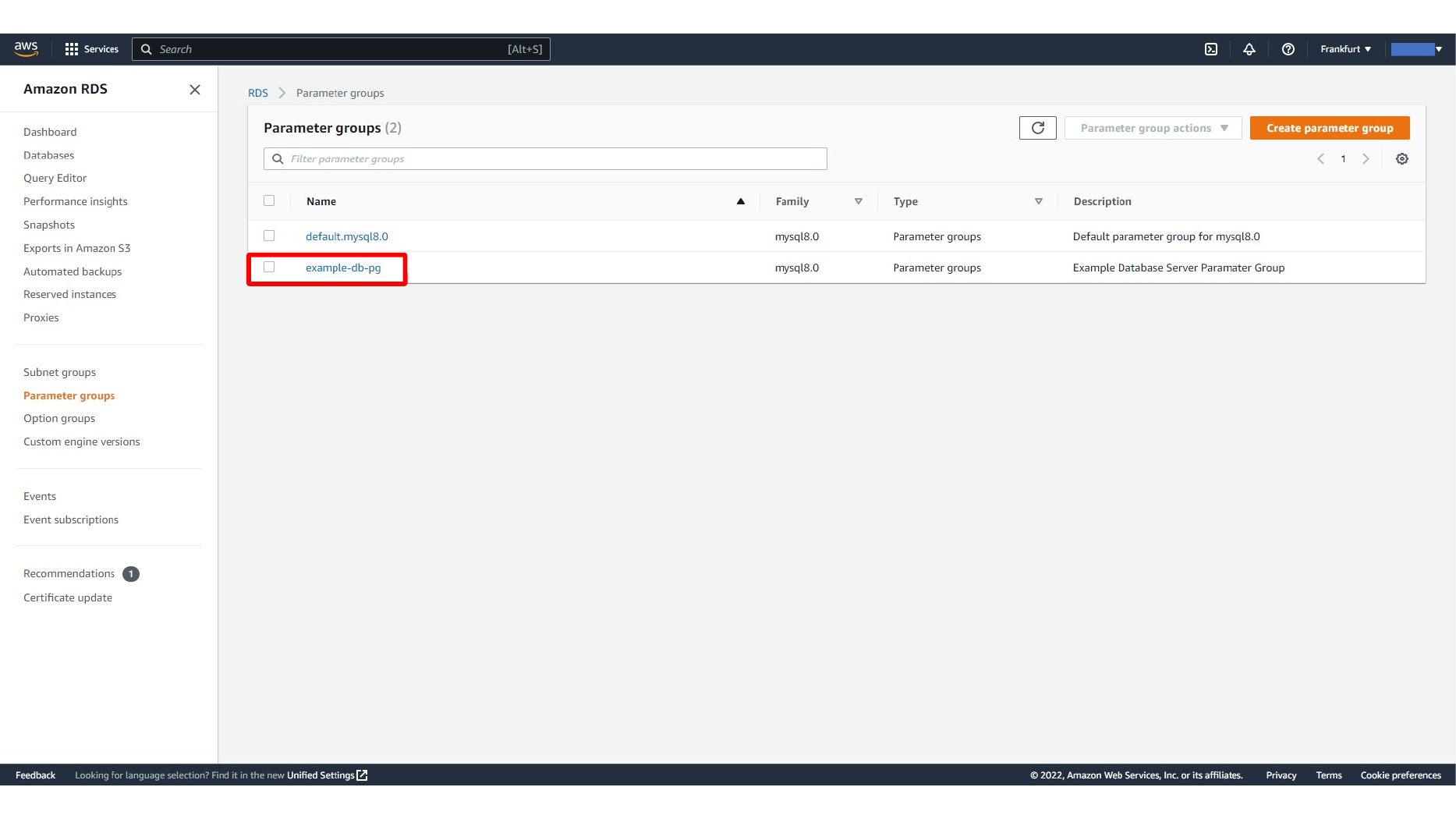Viewport: 1456px width, 819px height.
Task: Click the Description column header
Action: [1102, 201]
